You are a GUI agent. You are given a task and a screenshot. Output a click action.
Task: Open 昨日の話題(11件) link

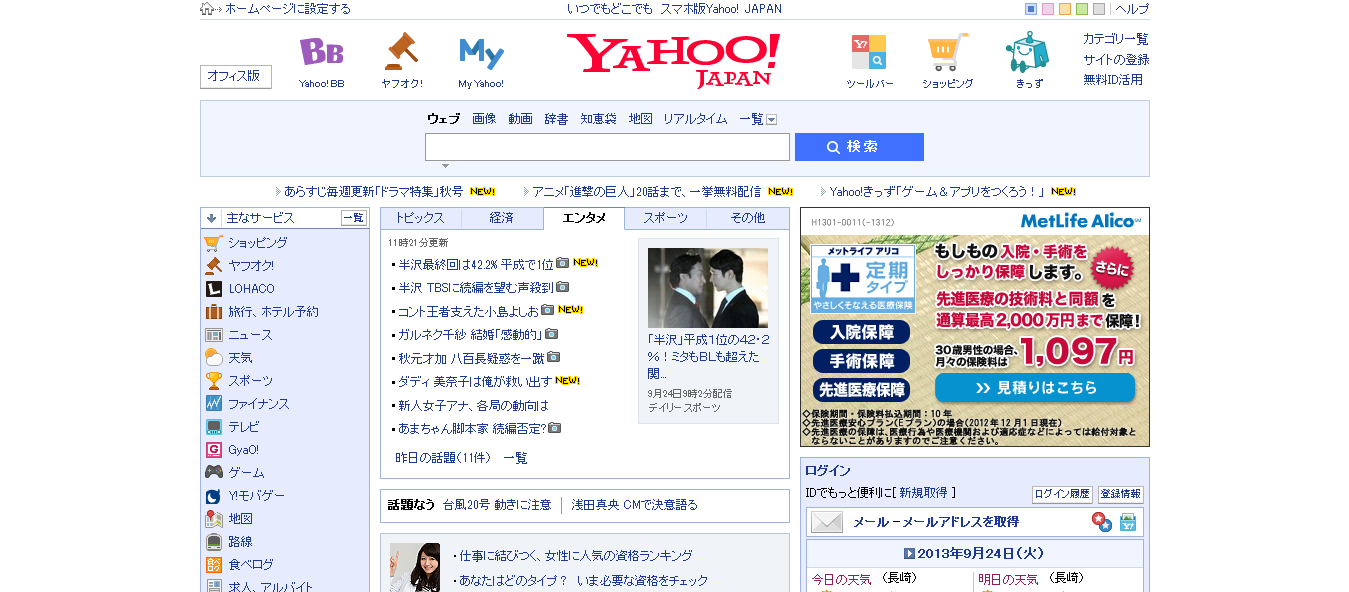click(443, 458)
